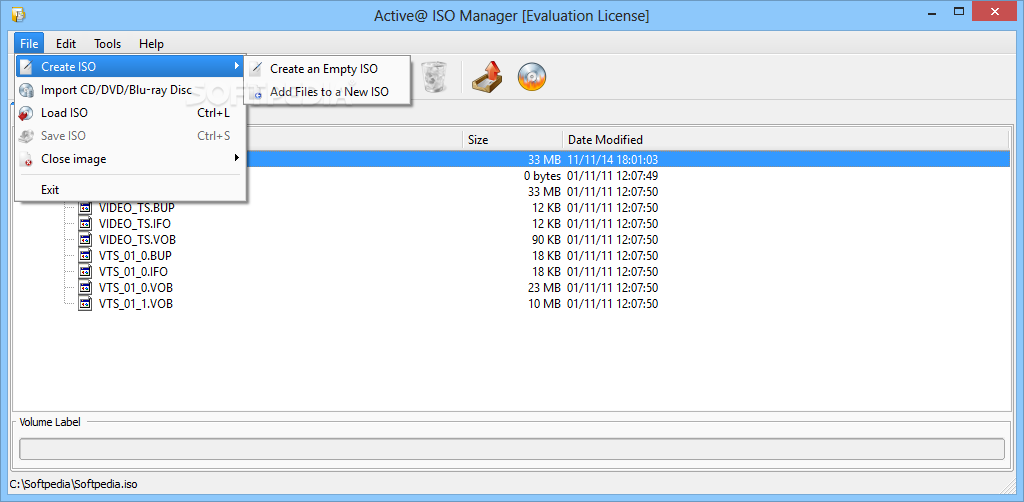Click the VIDEO_TS.VOB file icon
The width and height of the screenshot is (1024, 502).
click(x=86, y=240)
